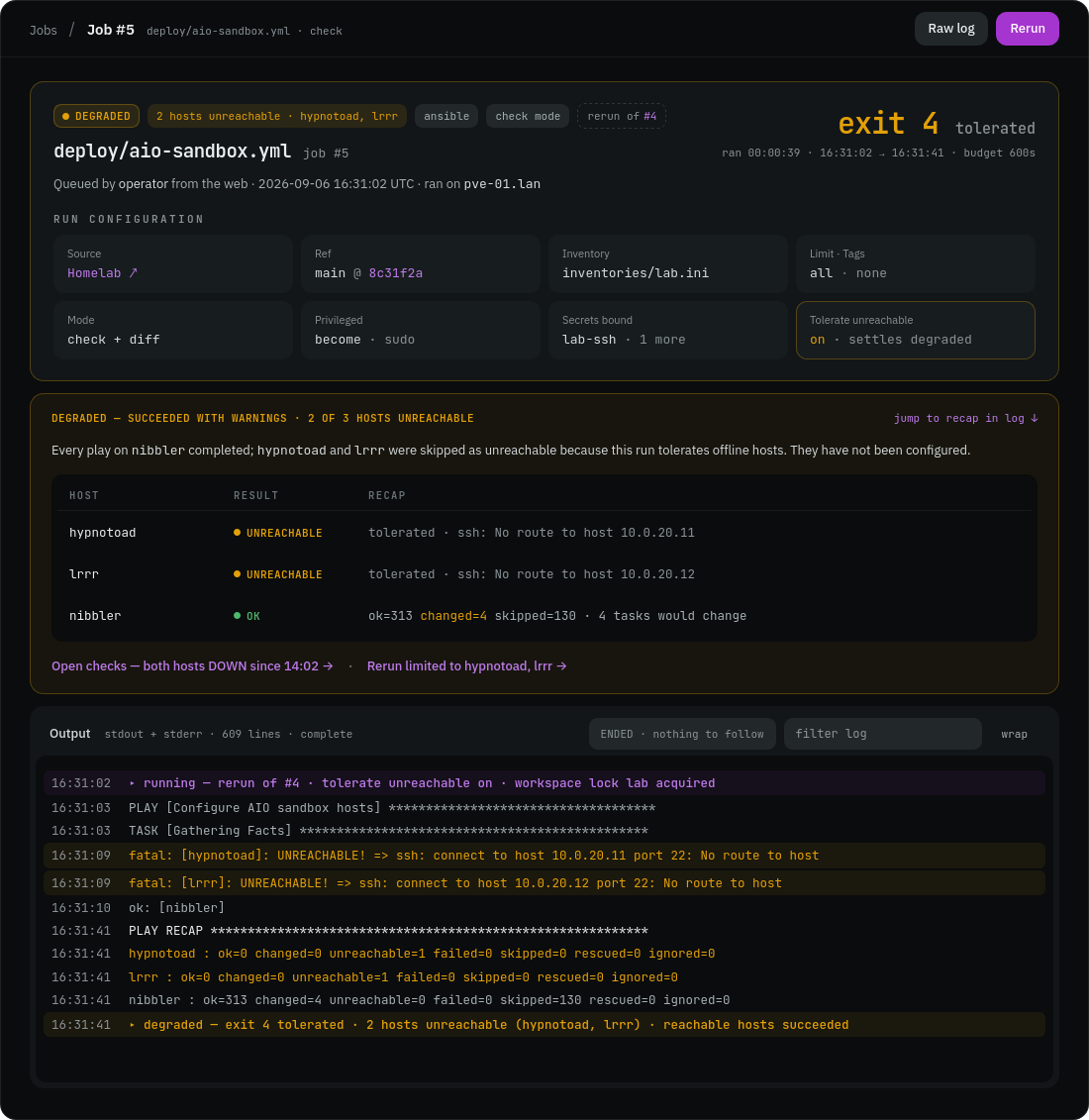Click the fatal [hypnotoad] UNREACHABLE log line
This screenshot has width=1089, height=1120.
coord(544,855)
